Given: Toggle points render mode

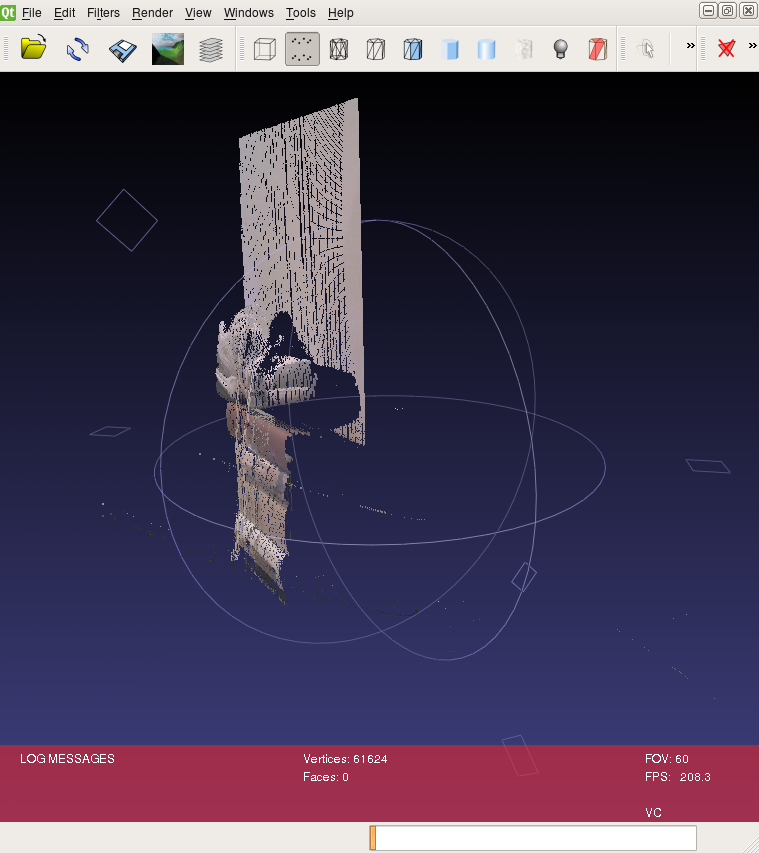Looking at the screenshot, I should pos(302,49).
